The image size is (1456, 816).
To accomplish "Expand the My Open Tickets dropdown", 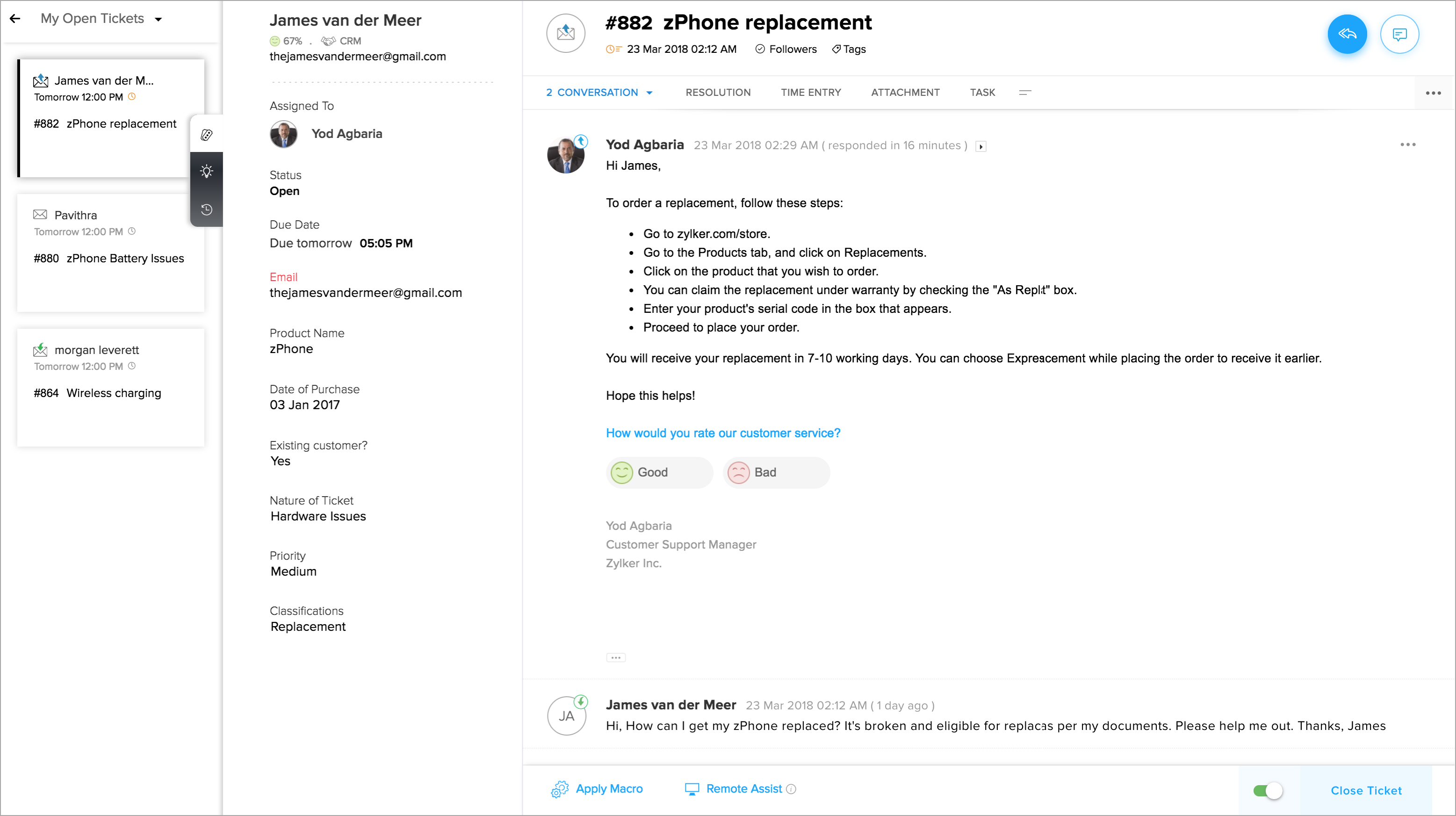I will [x=159, y=19].
